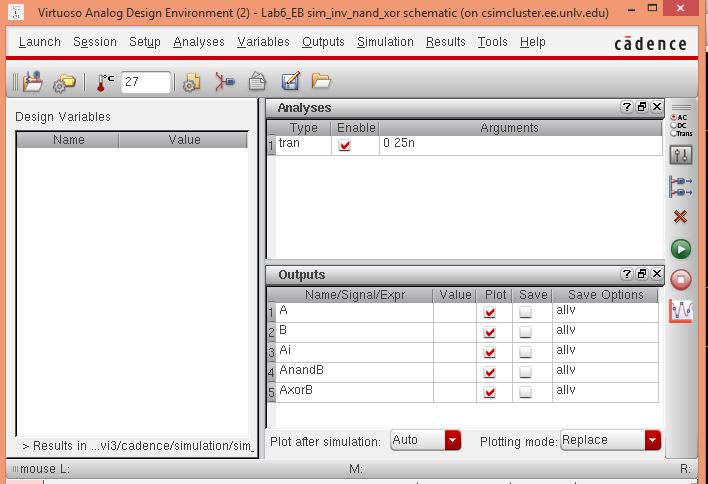This screenshot has width=708, height=484.
Task: Undock the Analyses panel
Action: click(642, 107)
